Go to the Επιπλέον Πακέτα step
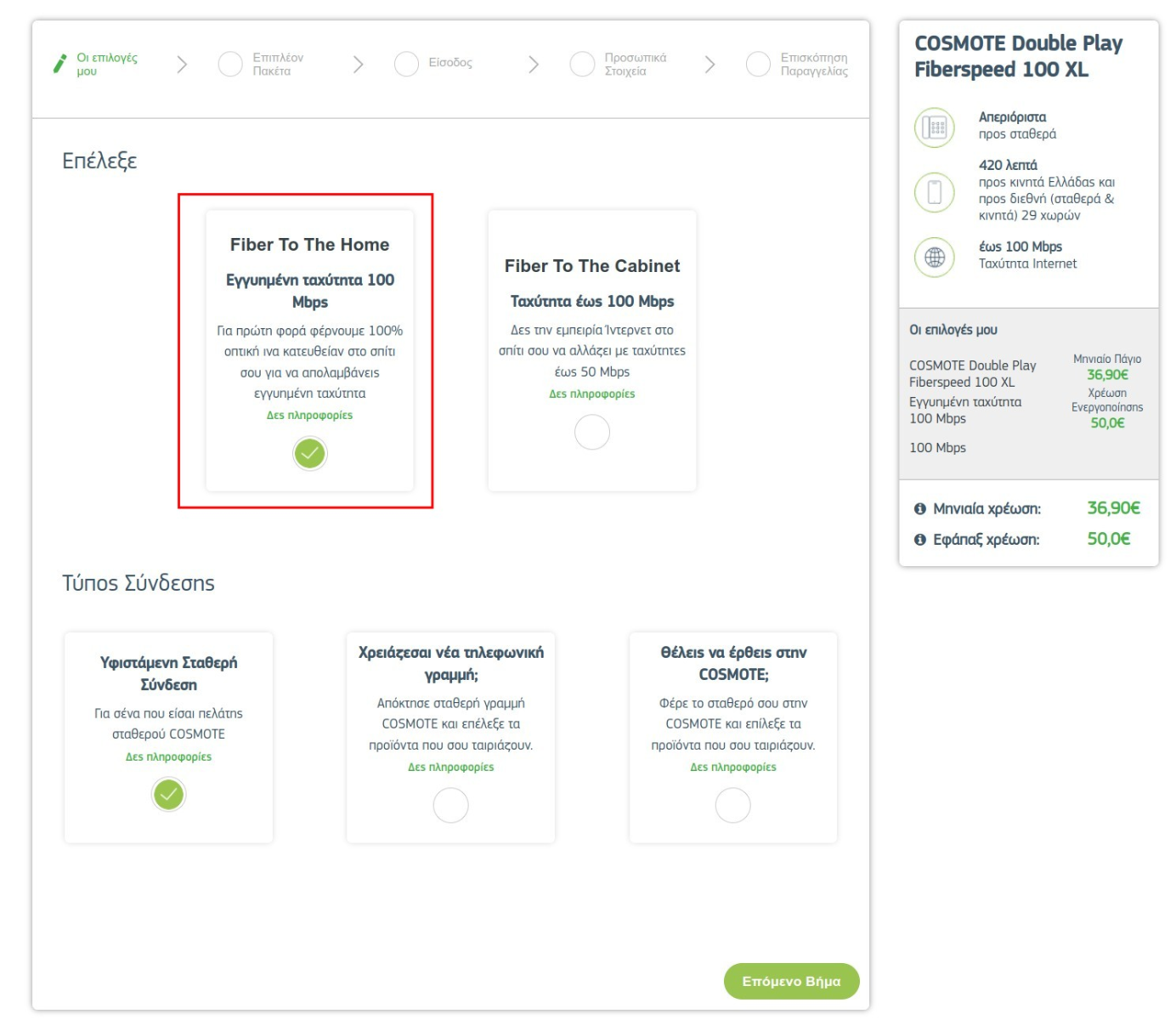1176x1020 pixels. pyautogui.click(x=278, y=65)
